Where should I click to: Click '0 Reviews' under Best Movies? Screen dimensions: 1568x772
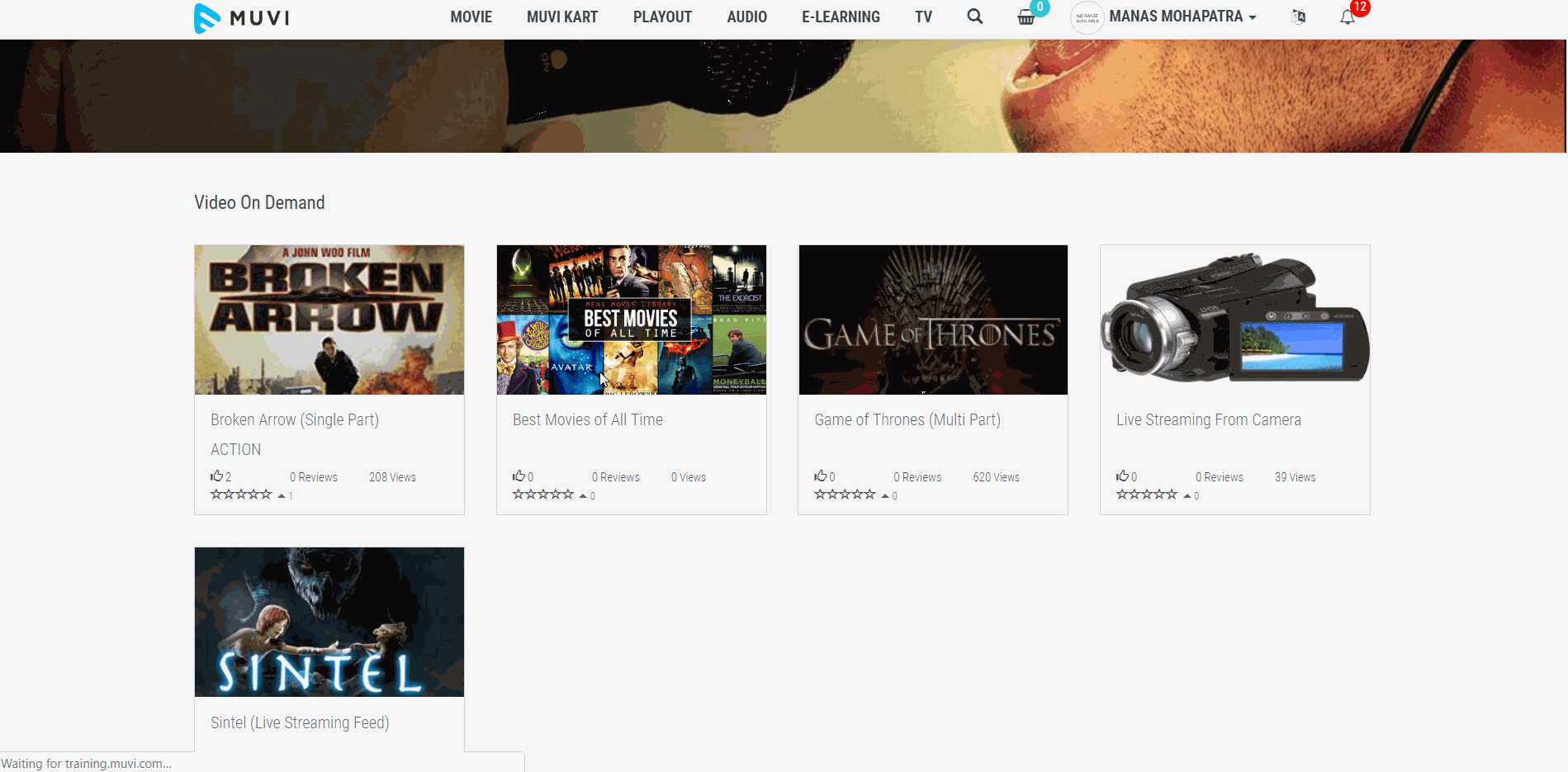pyautogui.click(x=616, y=477)
